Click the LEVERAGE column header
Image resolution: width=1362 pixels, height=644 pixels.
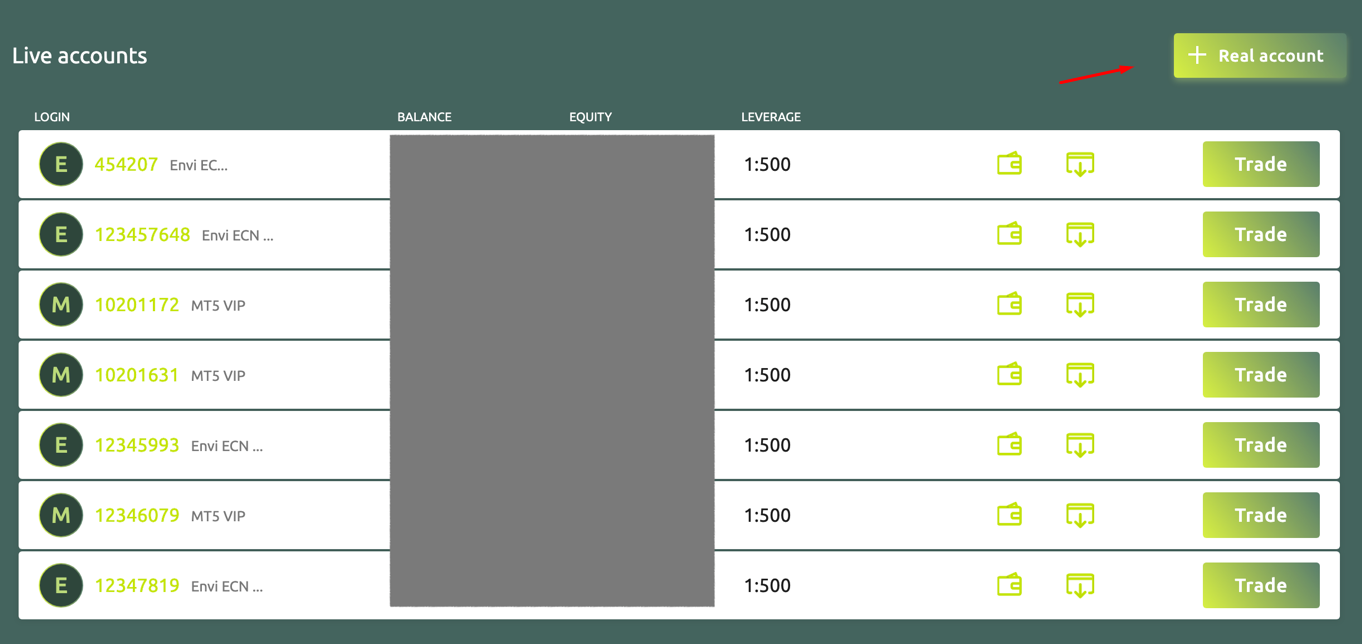tap(771, 117)
